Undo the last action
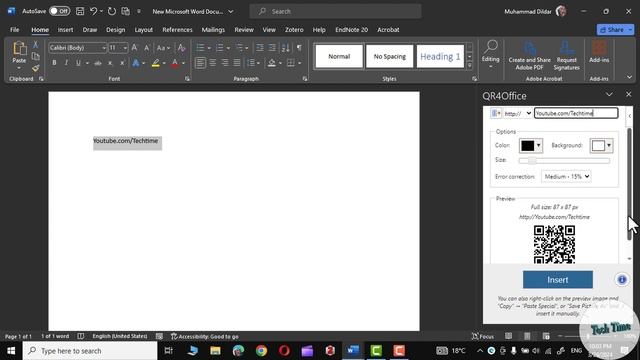The height and width of the screenshot is (360, 640). point(93,11)
